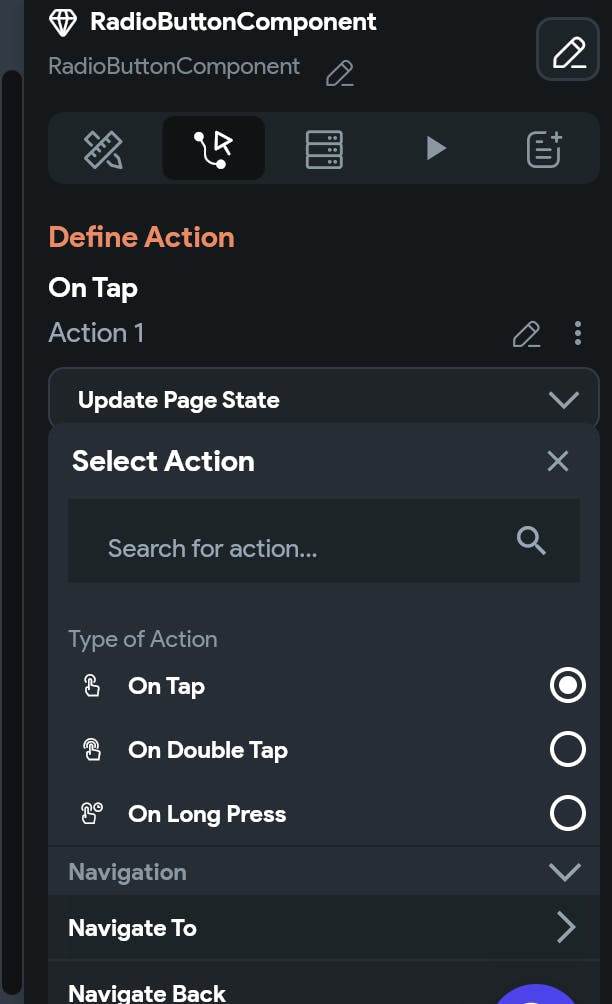The width and height of the screenshot is (612, 1004).
Task: Click the diamond component icon beside RadioButtonComponent
Action: (x=63, y=22)
